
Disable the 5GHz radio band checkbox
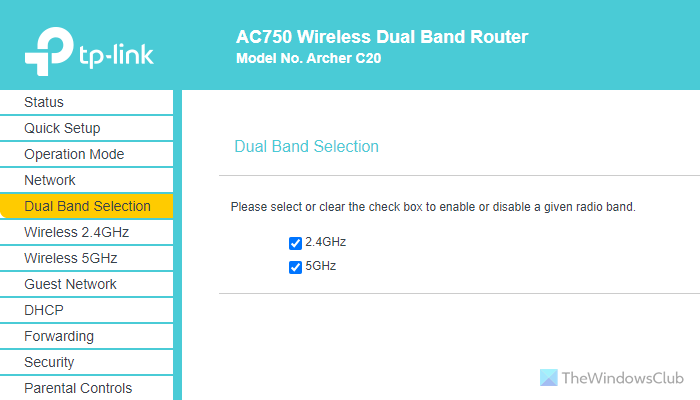pos(295,267)
